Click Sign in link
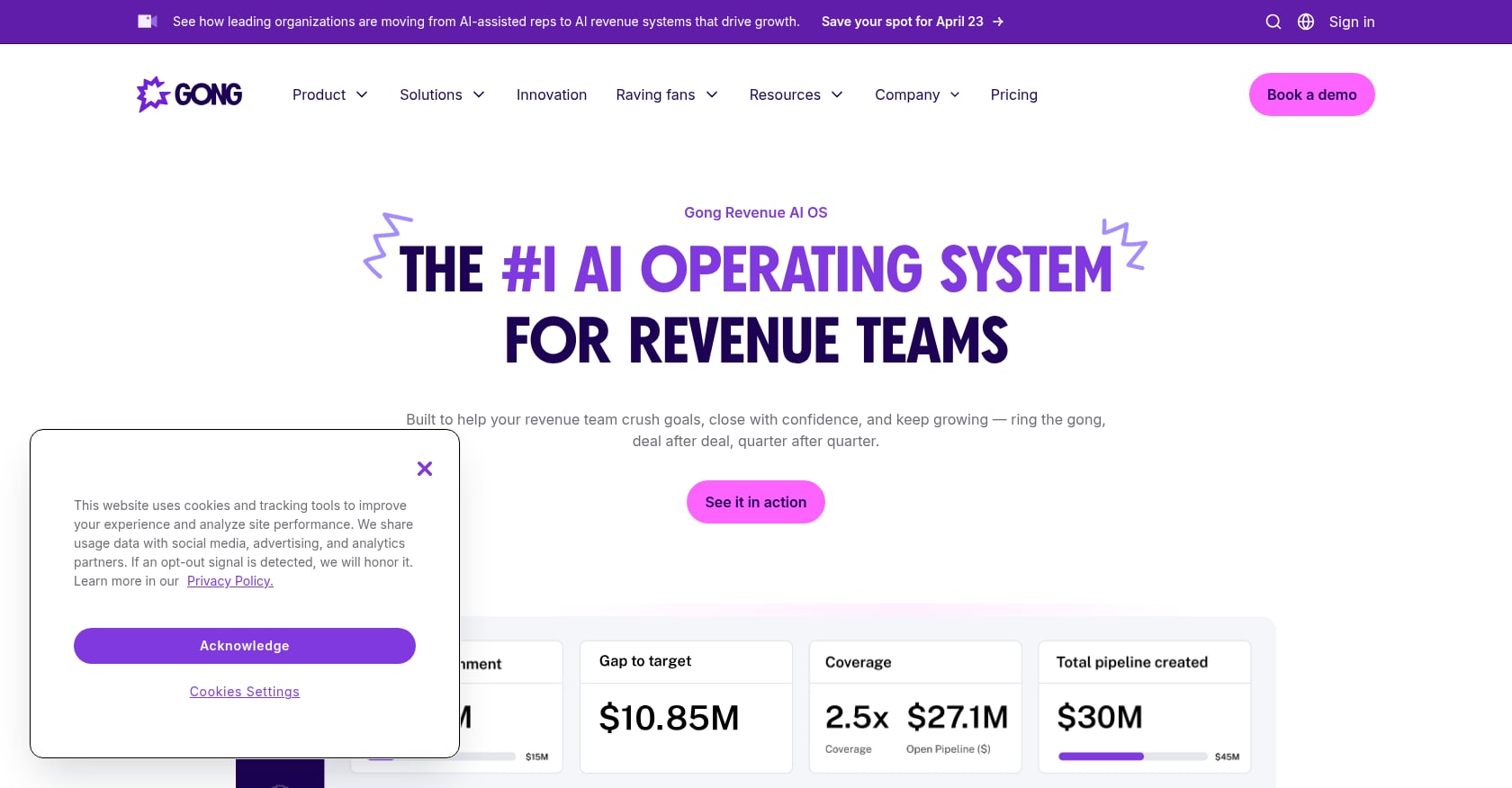This screenshot has height=788, width=1512. (1352, 22)
